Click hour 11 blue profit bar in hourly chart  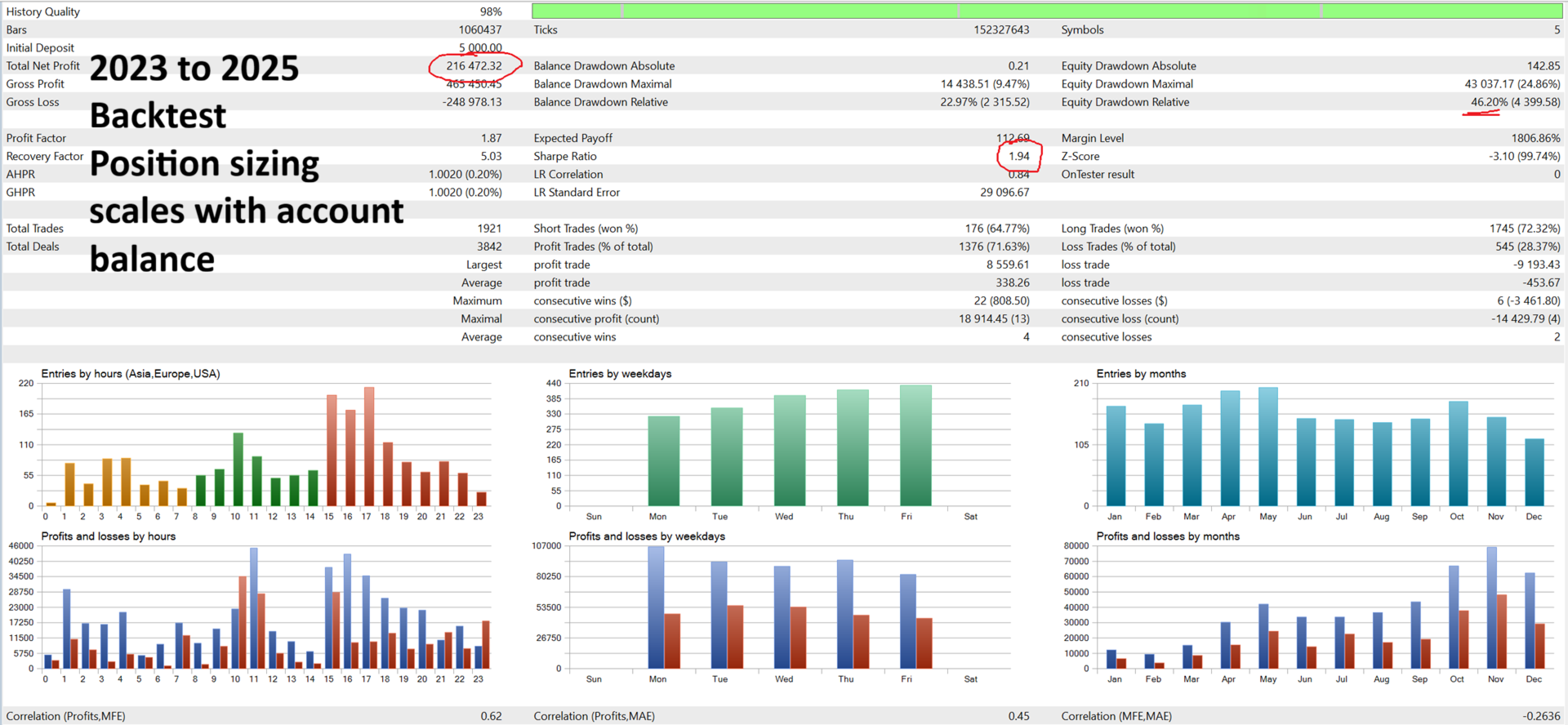click(x=253, y=608)
